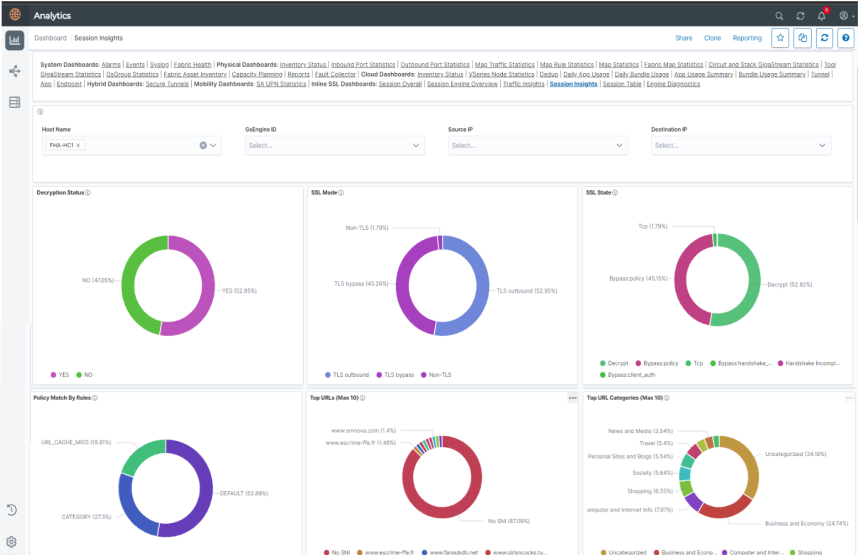859x555 pixels.
Task: Open the notifications bell
Action: (822, 16)
